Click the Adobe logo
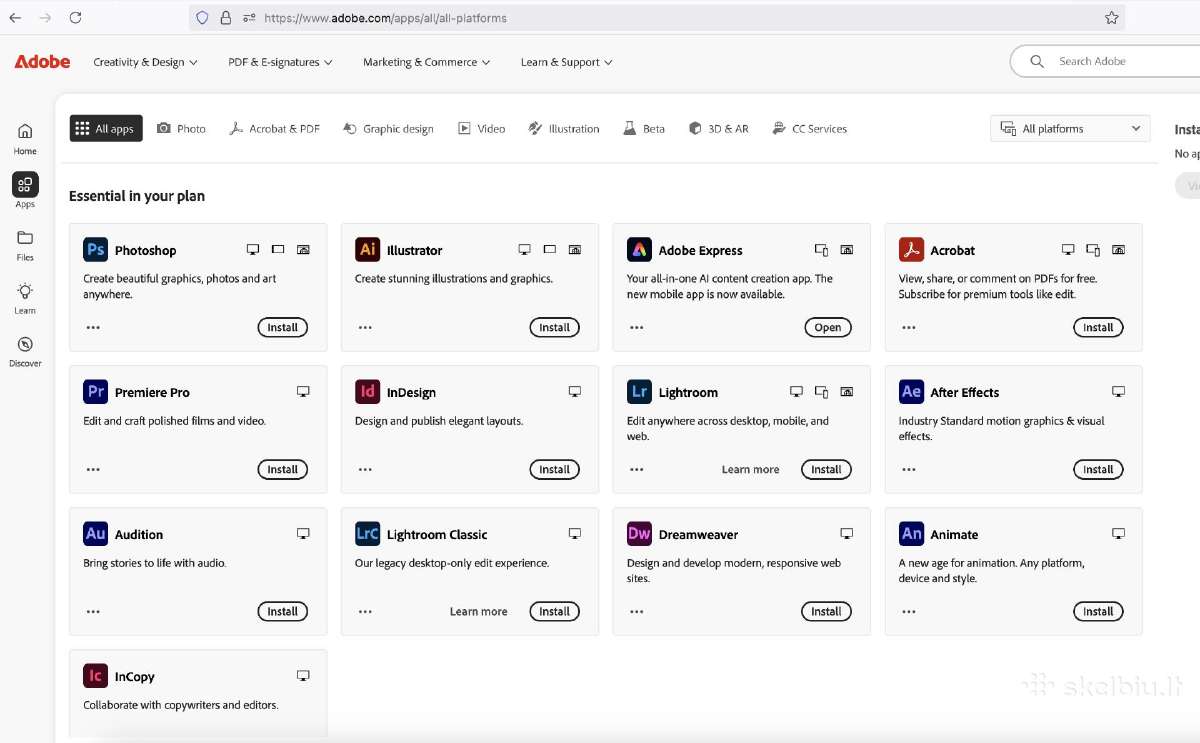The width and height of the screenshot is (1200, 743). coord(42,62)
